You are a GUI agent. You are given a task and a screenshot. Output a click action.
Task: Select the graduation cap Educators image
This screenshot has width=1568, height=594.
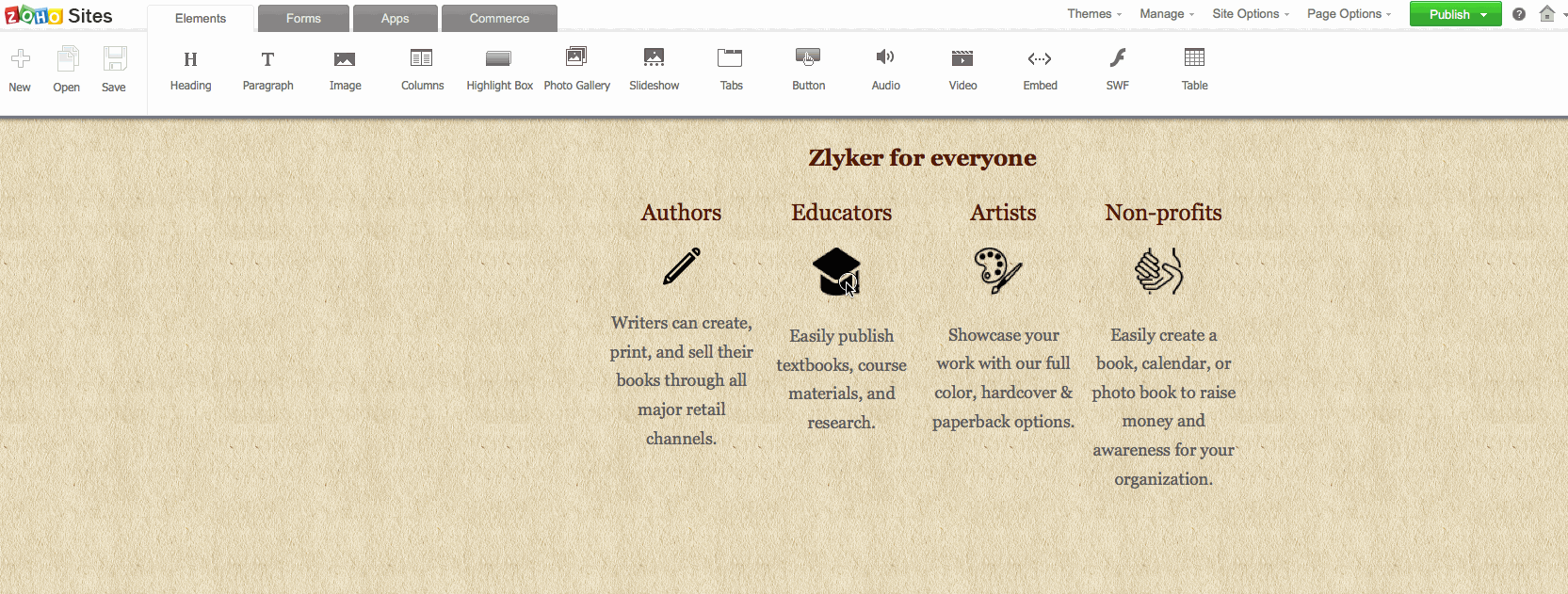pos(836,271)
